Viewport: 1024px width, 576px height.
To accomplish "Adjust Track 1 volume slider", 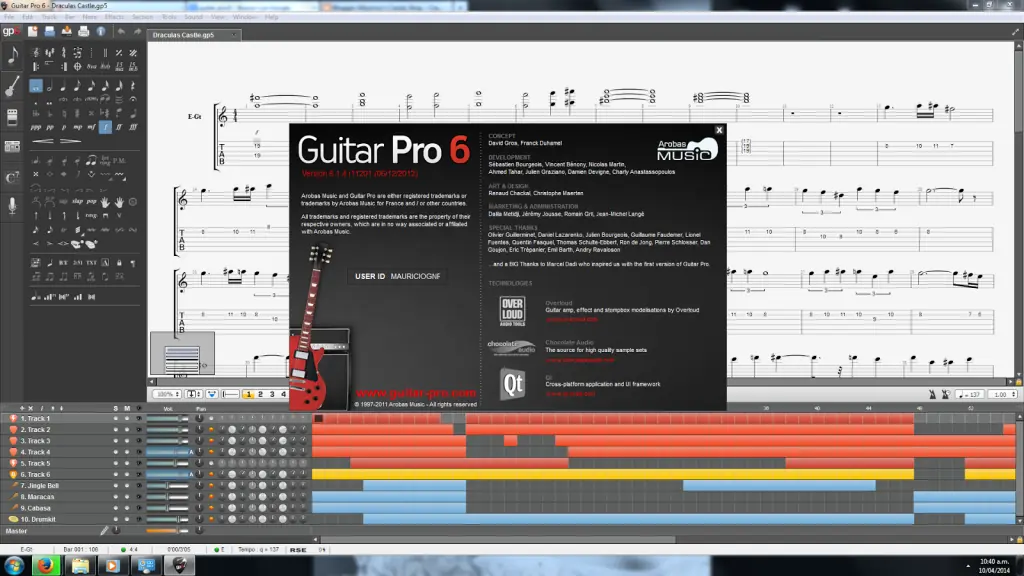I will pyautogui.click(x=167, y=419).
